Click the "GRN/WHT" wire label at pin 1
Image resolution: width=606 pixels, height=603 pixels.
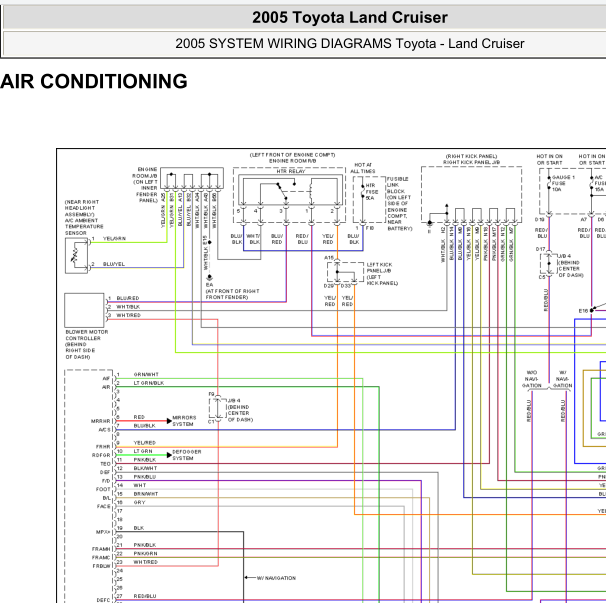pyautogui.click(x=146, y=374)
